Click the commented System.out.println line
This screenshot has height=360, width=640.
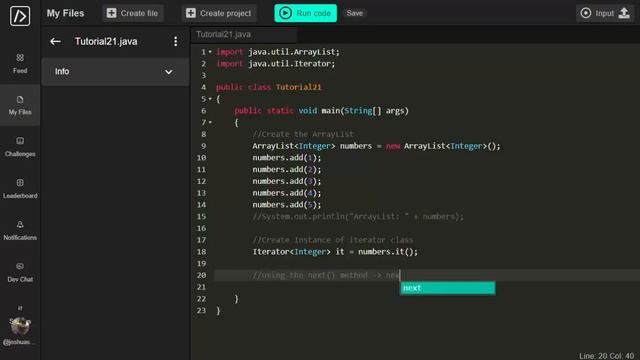click(358, 217)
